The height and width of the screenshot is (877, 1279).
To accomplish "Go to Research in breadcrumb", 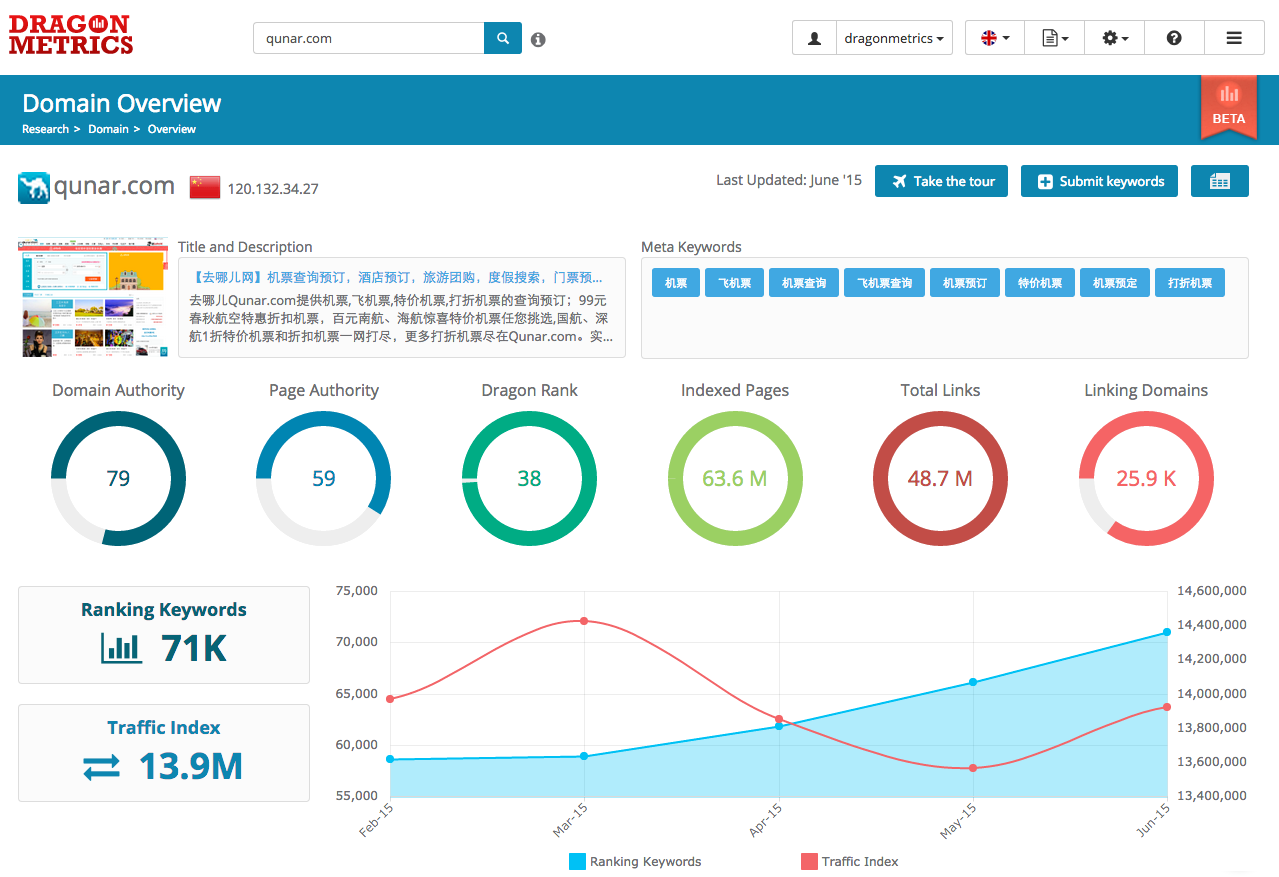I will click(45, 129).
